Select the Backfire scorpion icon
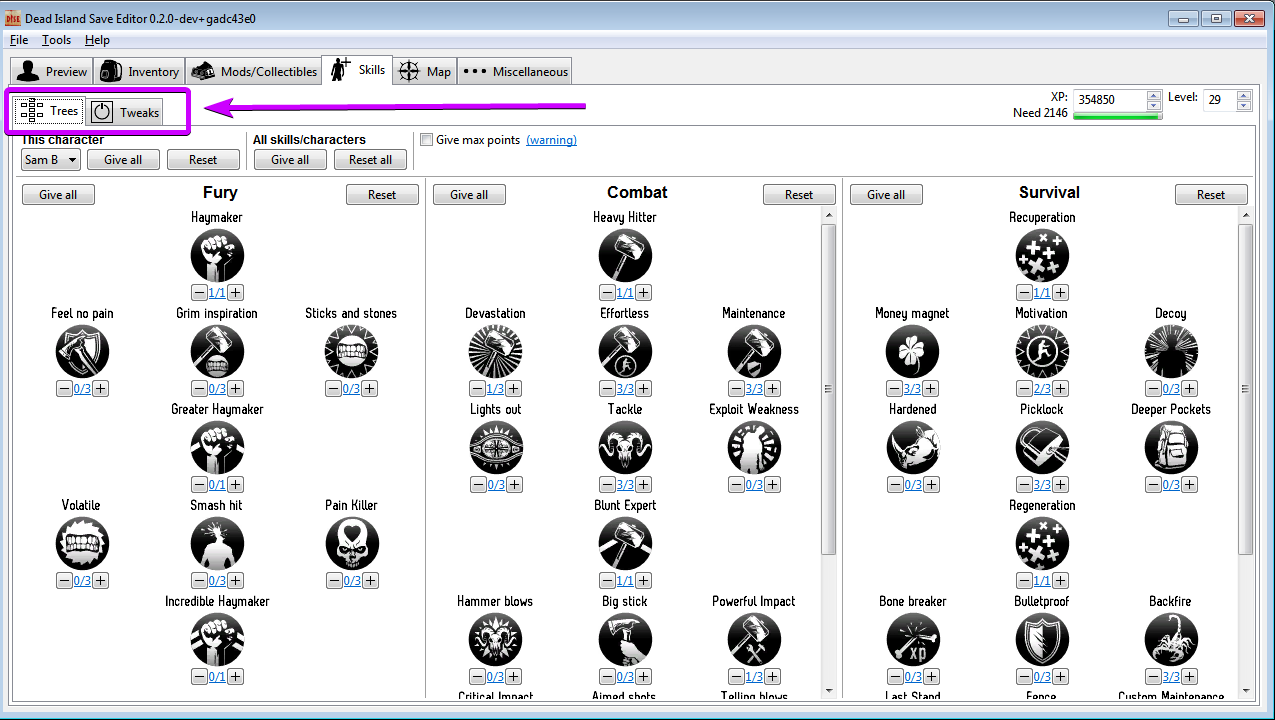The height and width of the screenshot is (720, 1275). point(1171,639)
